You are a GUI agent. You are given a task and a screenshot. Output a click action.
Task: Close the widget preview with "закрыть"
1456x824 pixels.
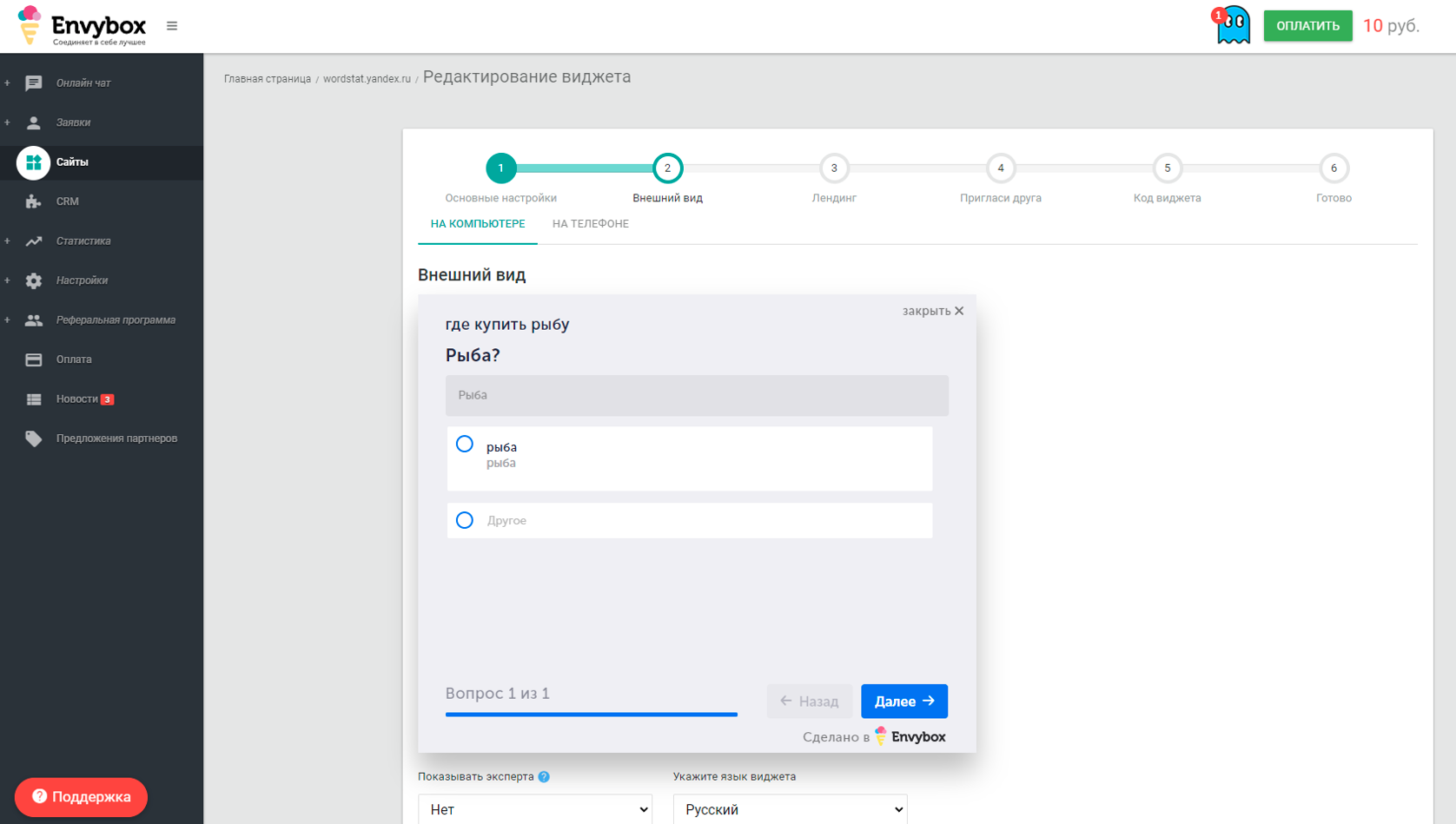point(932,311)
